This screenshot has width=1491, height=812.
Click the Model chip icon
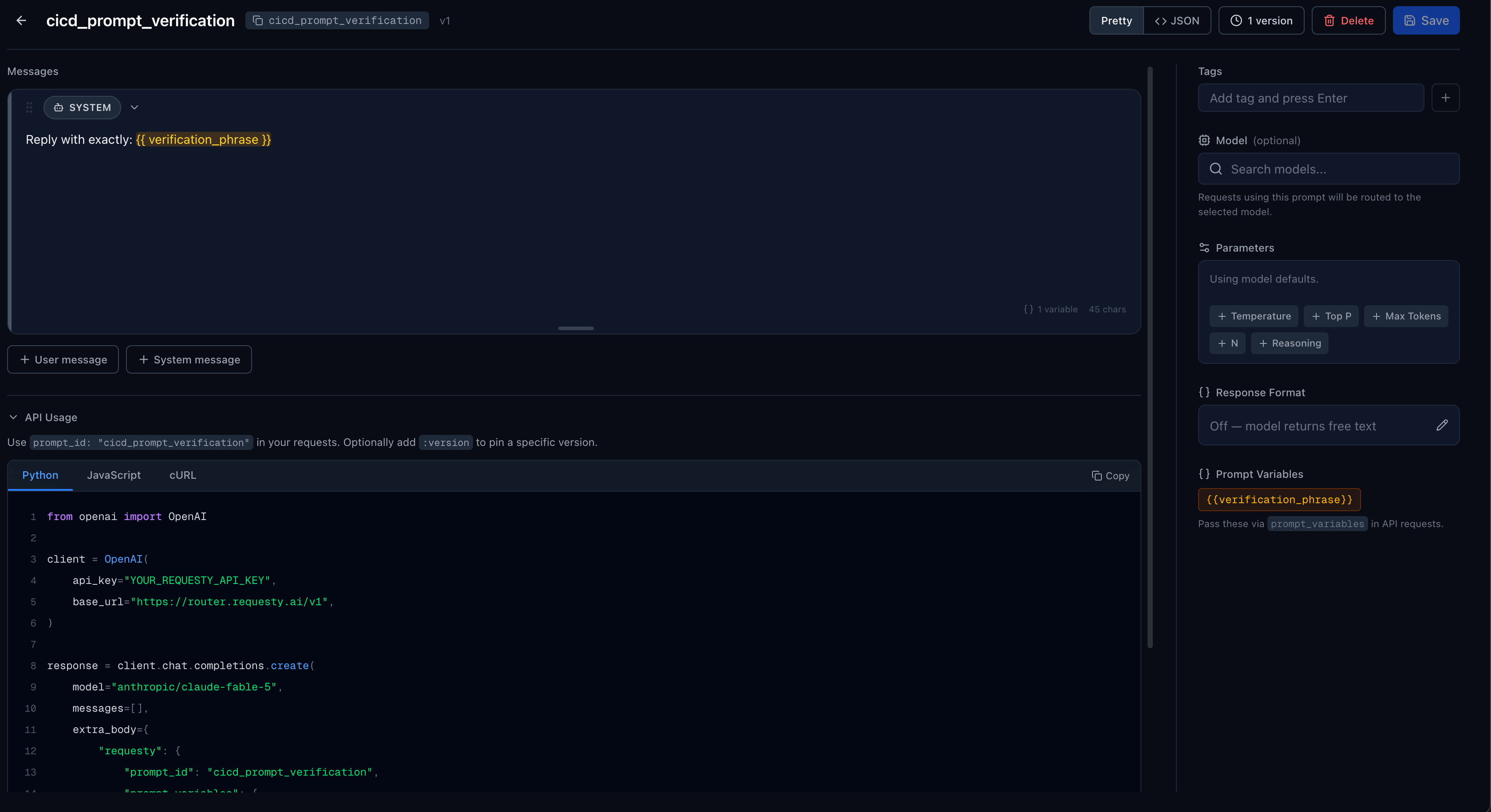[1204, 141]
